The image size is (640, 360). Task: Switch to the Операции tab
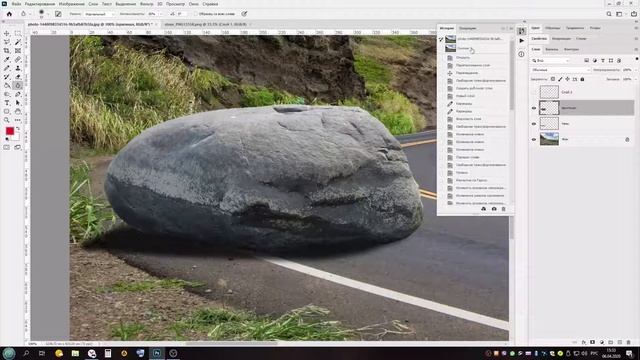pyautogui.click(x=468, y=28)
